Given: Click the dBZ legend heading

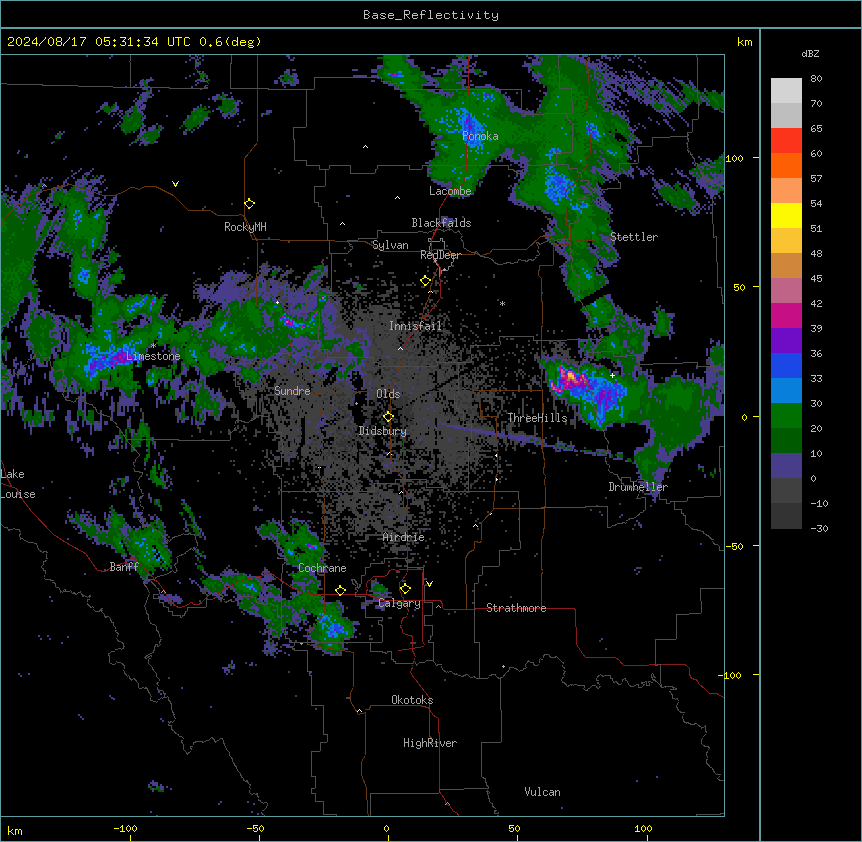Looking at the screenshot, I should (810, 54).
